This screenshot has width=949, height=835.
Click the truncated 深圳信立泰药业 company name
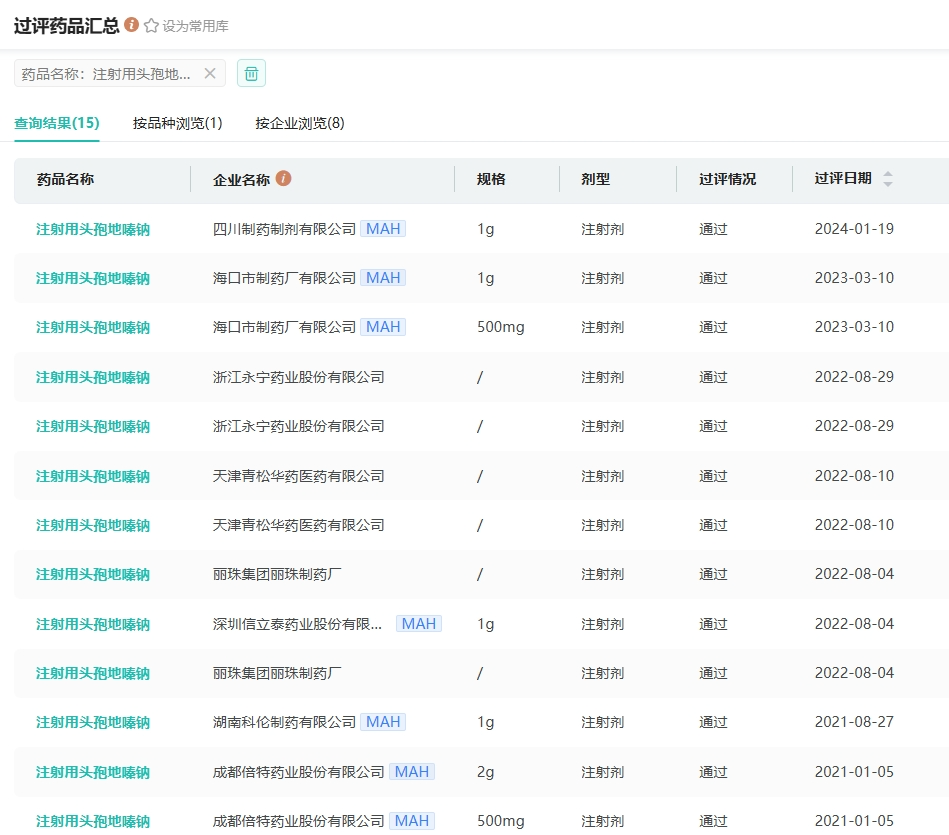(x=297, y=624)
